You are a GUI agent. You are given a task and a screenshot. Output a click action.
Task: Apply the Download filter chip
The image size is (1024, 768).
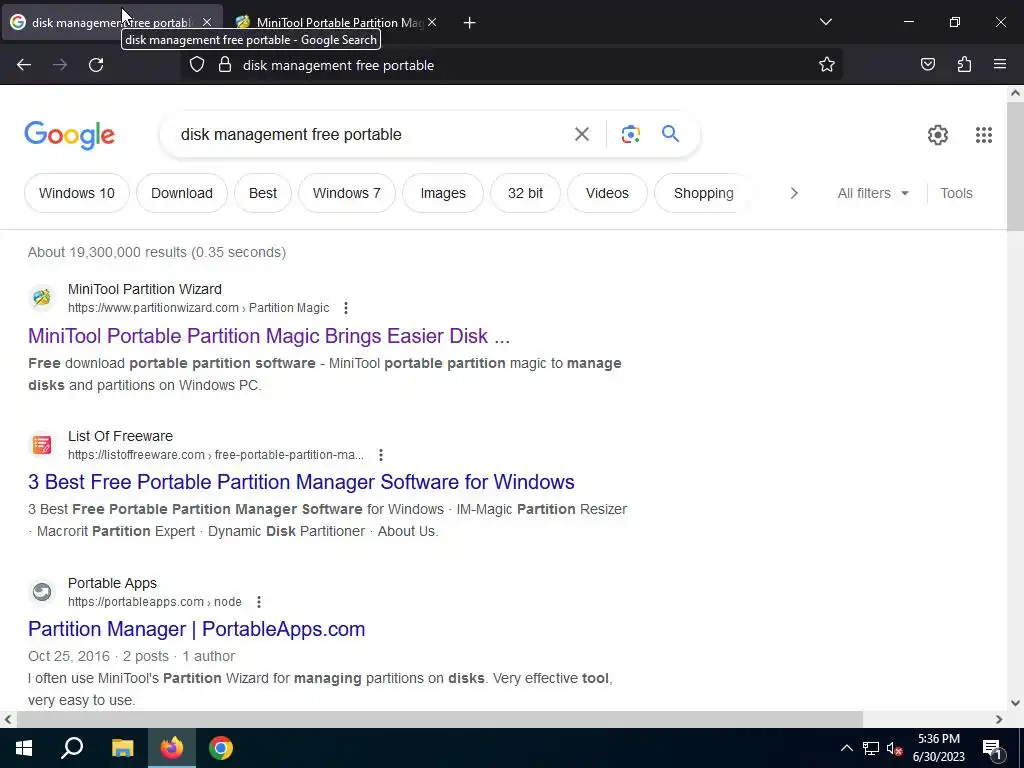point(182,193)
